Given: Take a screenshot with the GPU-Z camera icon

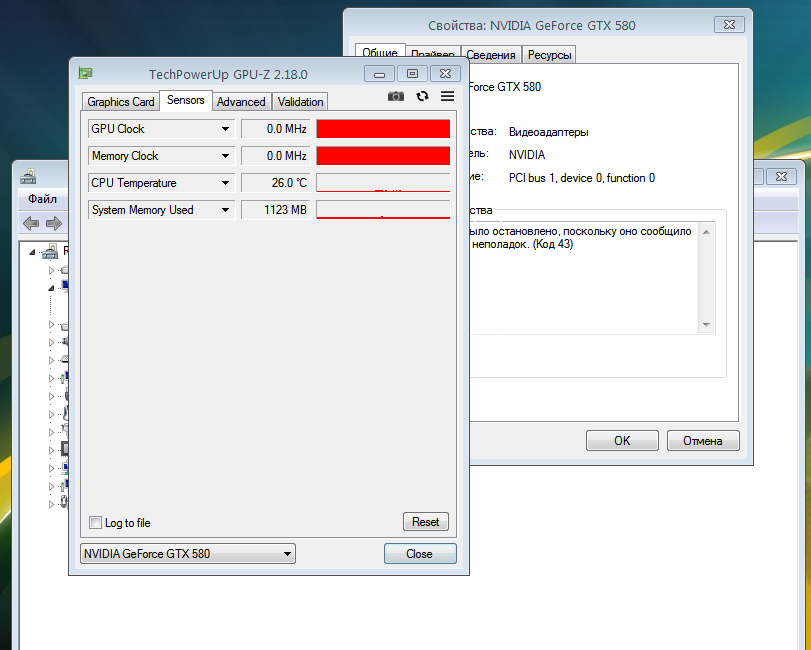Looking at the screenshot, I should pyautogui.click(x=396, y=96).
